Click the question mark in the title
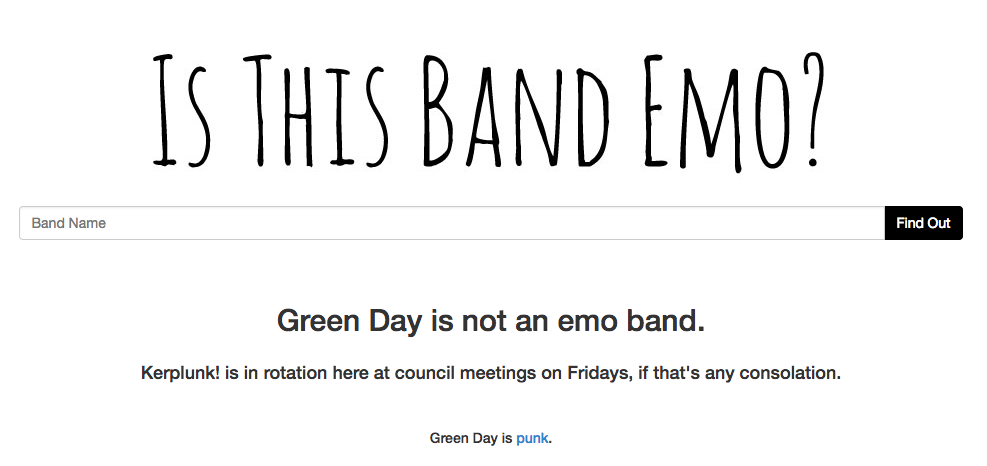 coord(812,110)
